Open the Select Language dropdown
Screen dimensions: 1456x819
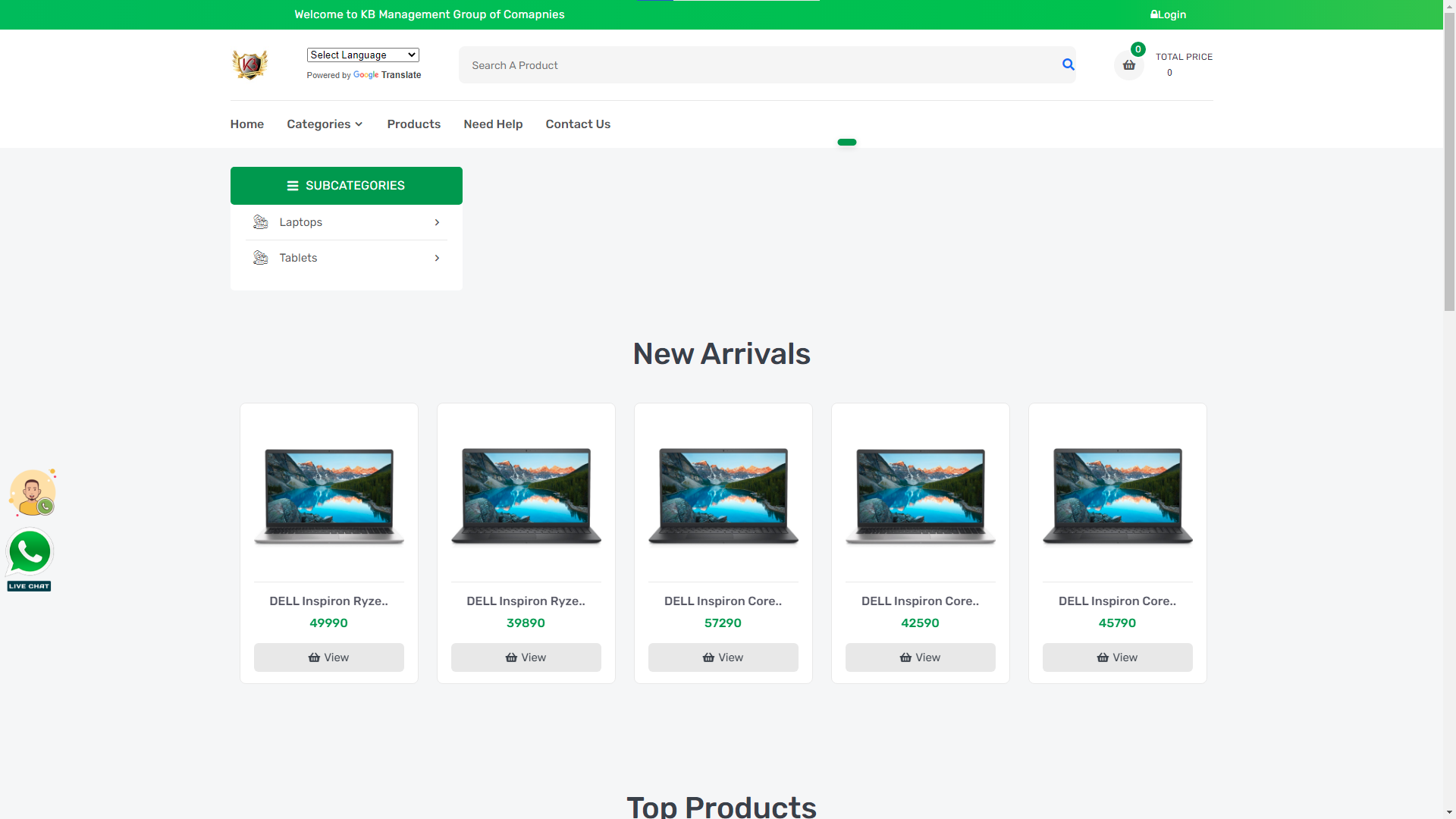coord(362,55)
